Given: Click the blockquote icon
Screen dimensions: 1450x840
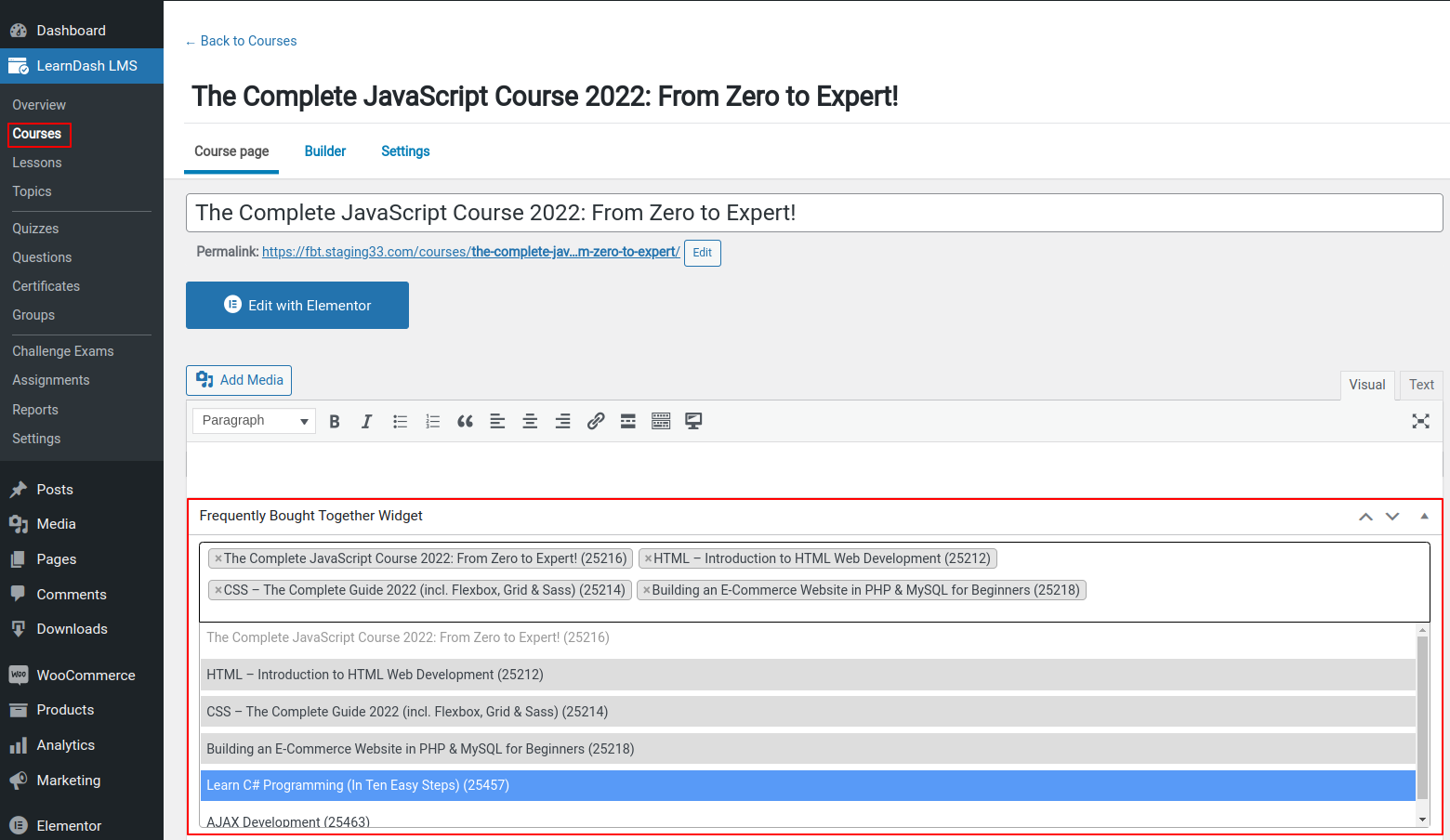Looking at the screenshot, I should [465, 422].
